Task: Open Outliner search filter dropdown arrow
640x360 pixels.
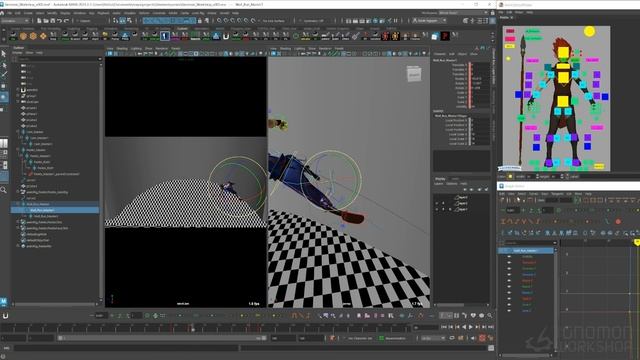Action: click(x=100, y=59)
